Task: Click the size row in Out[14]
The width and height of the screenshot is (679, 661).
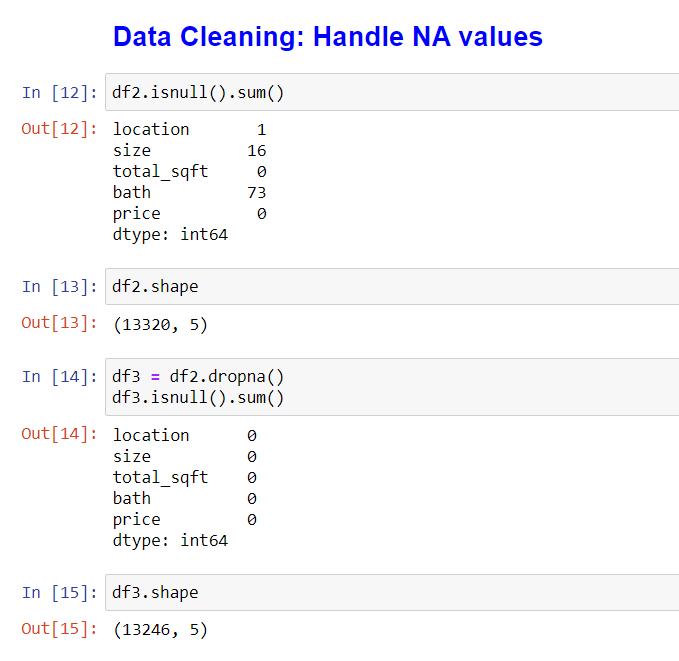Action: coord(185,457)
